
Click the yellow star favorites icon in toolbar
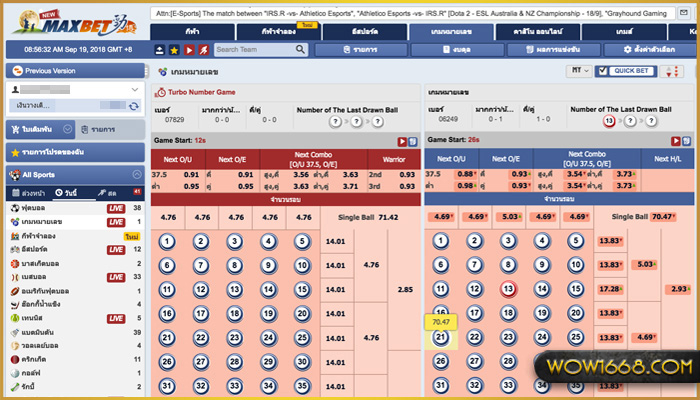[x=175, y=49]
